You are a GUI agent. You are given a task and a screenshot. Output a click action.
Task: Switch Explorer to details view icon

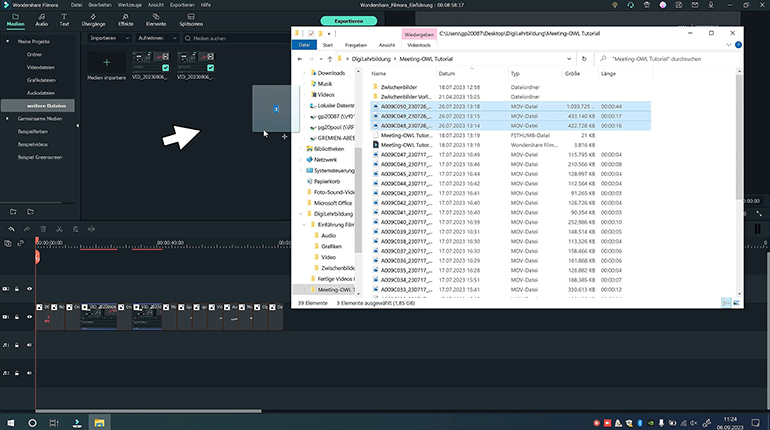(726, 303)
